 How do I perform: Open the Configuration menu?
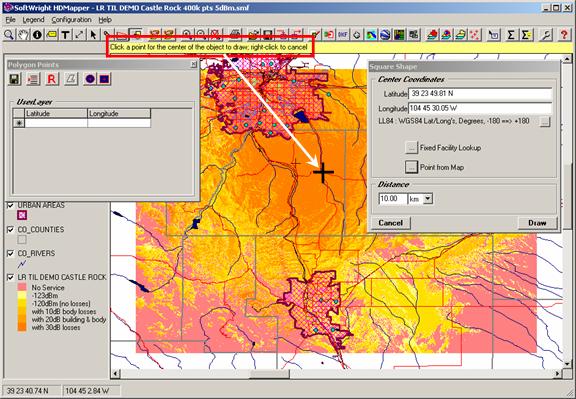[71, 20]
